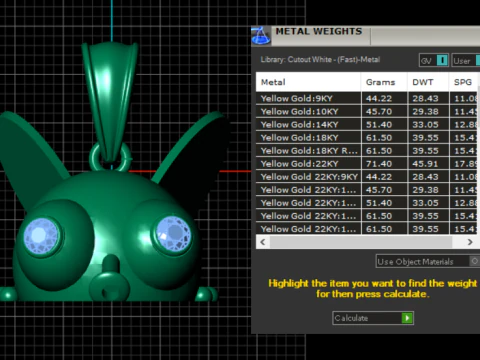The height and width of the screenshot is (360, 480).
Task: Click the left arrow of horizontal scrollbar
Action: tap(263, 242)
